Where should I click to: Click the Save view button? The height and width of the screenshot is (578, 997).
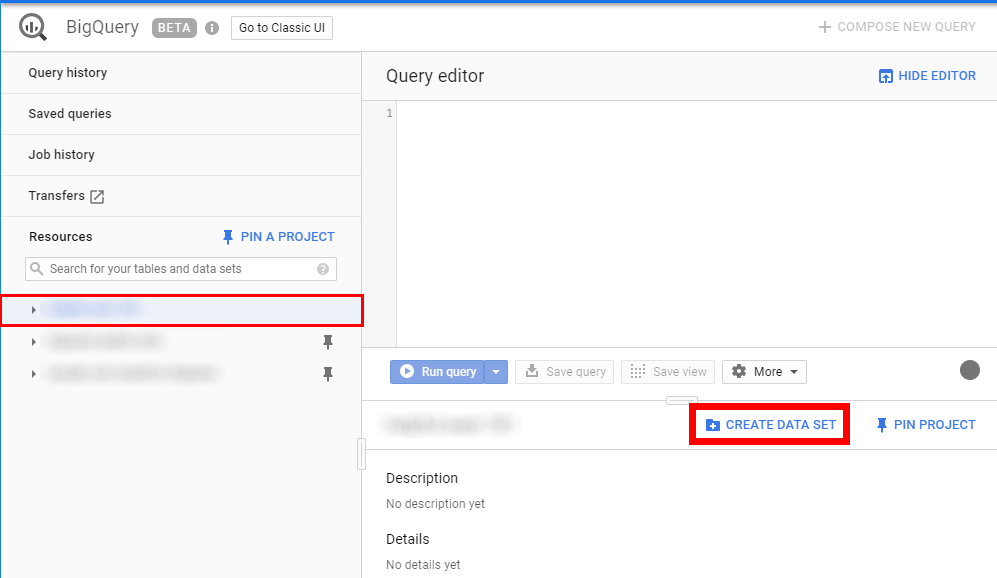tap(668, 371)
